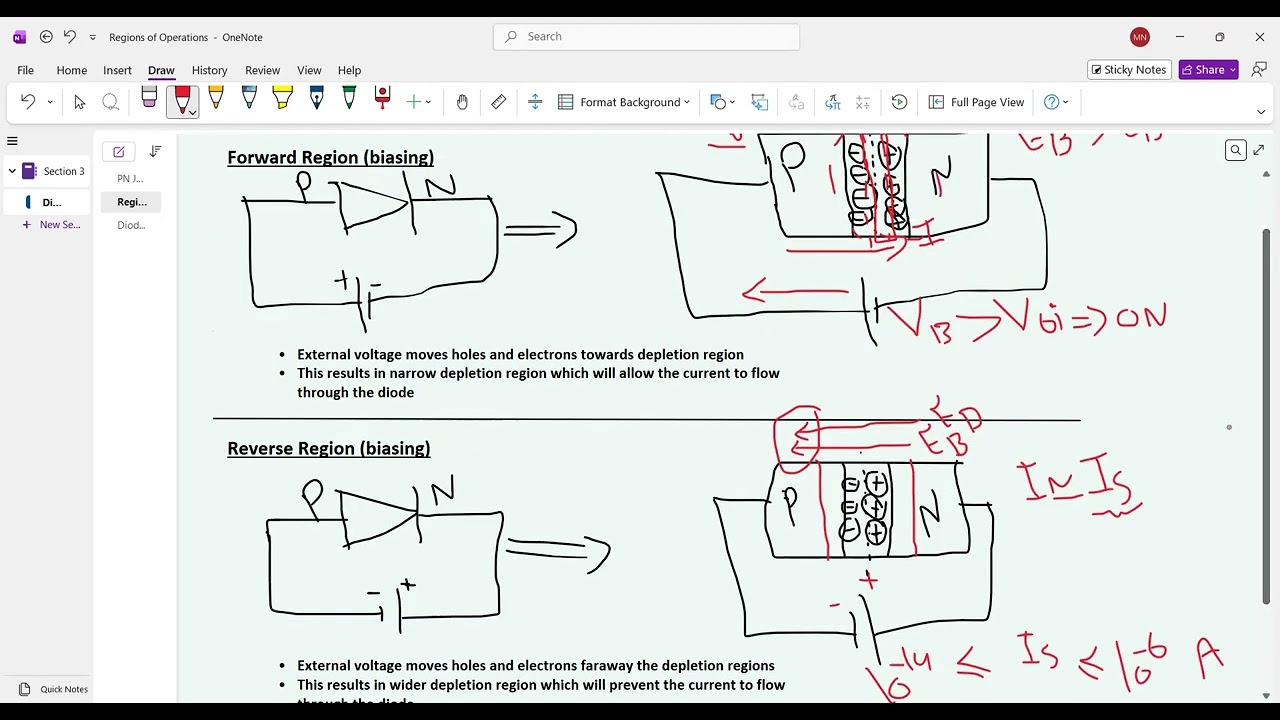The image size is (1280, 720).
Task: Open the red pen options dropdown arrow
Action: (x=192, y=113)
